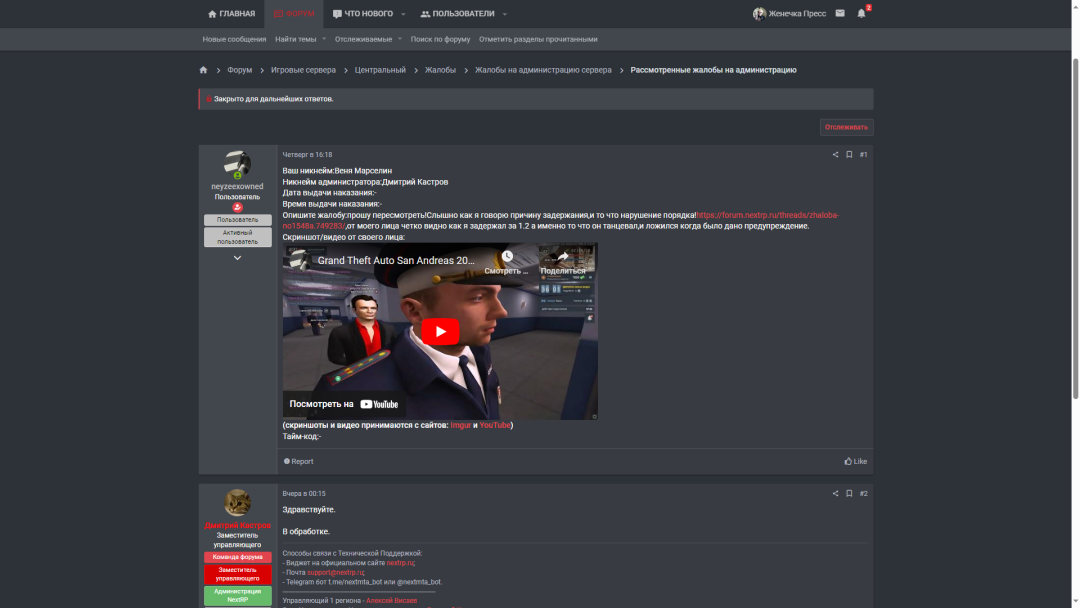Open the Дмитрий Кастров profile name

pyautogui.click(x=237, y=525)
